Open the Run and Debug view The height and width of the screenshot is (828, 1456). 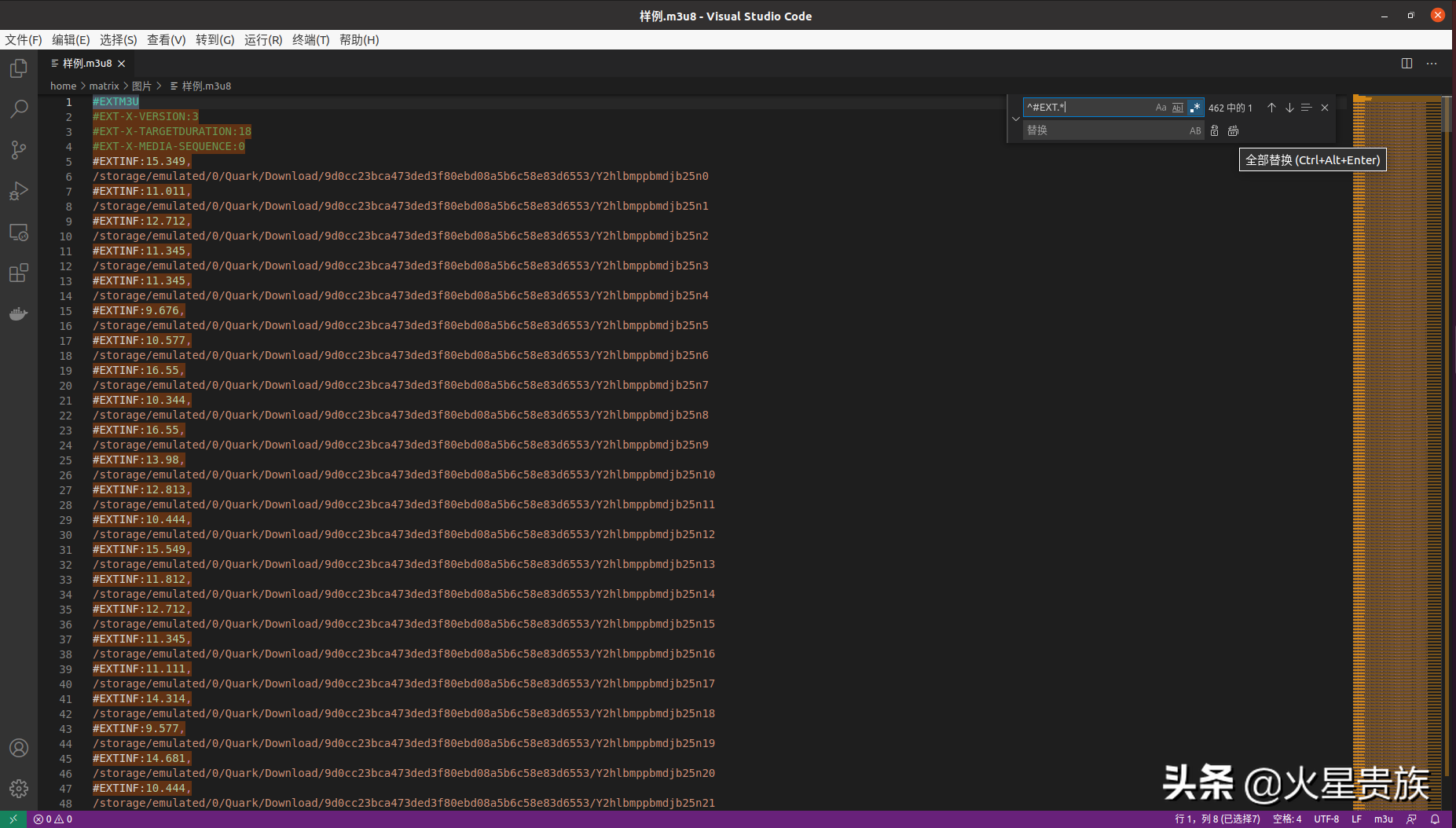click(19, 191)
